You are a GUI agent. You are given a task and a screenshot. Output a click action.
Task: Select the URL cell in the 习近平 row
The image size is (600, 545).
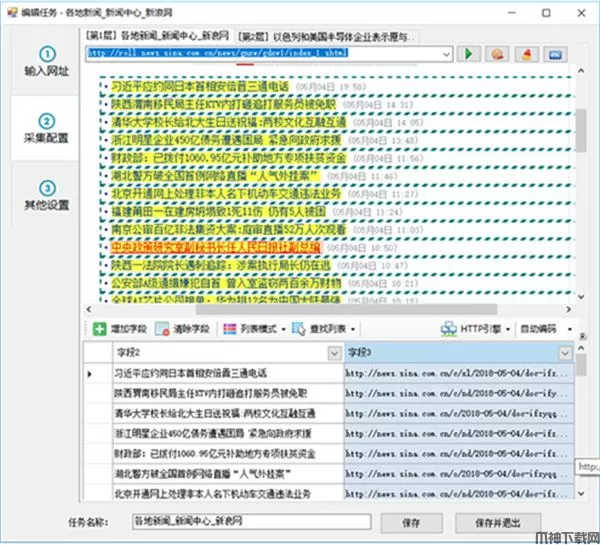point(459,373)
